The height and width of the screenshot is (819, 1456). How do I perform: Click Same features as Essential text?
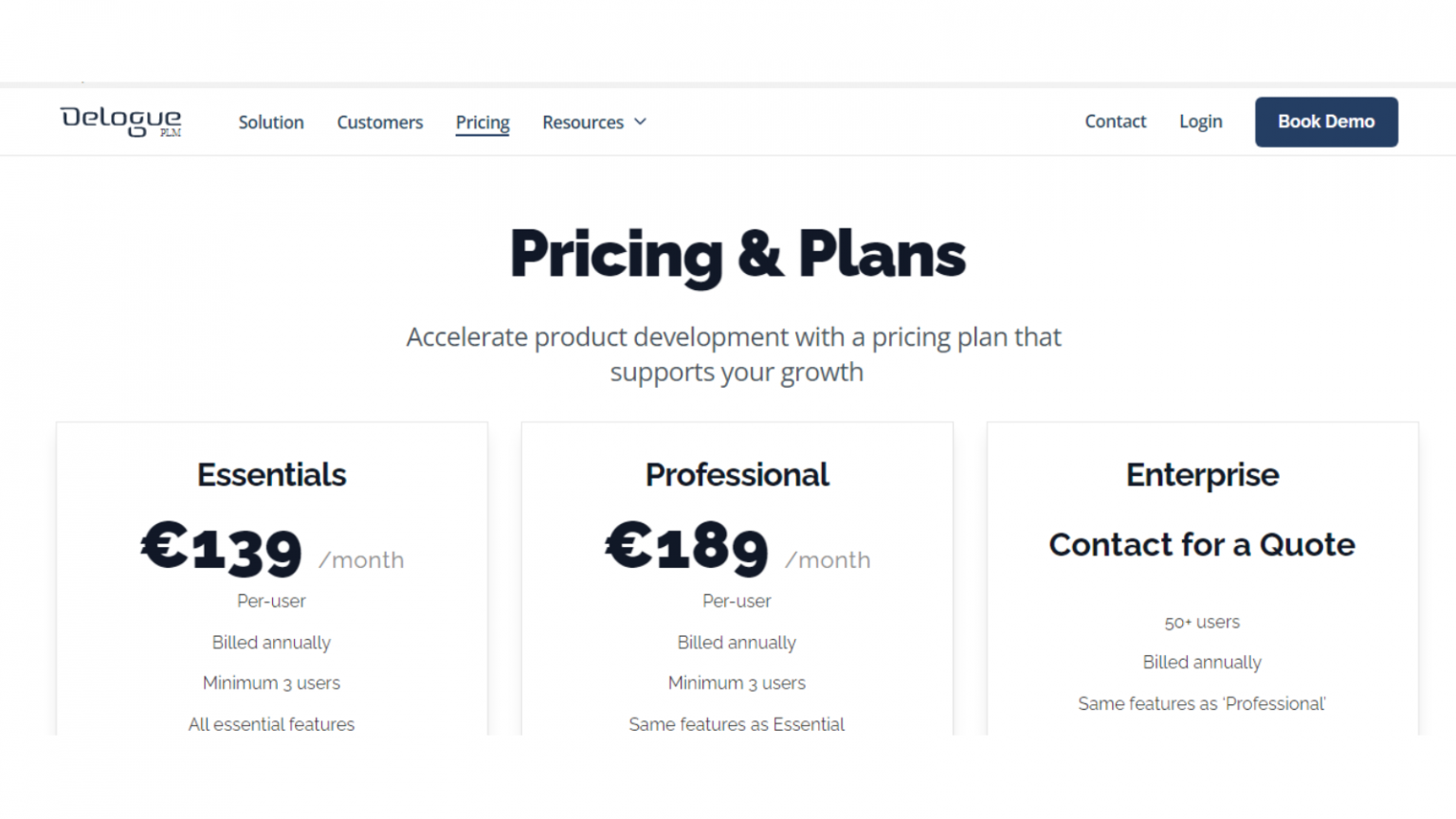tap(737, 723)
